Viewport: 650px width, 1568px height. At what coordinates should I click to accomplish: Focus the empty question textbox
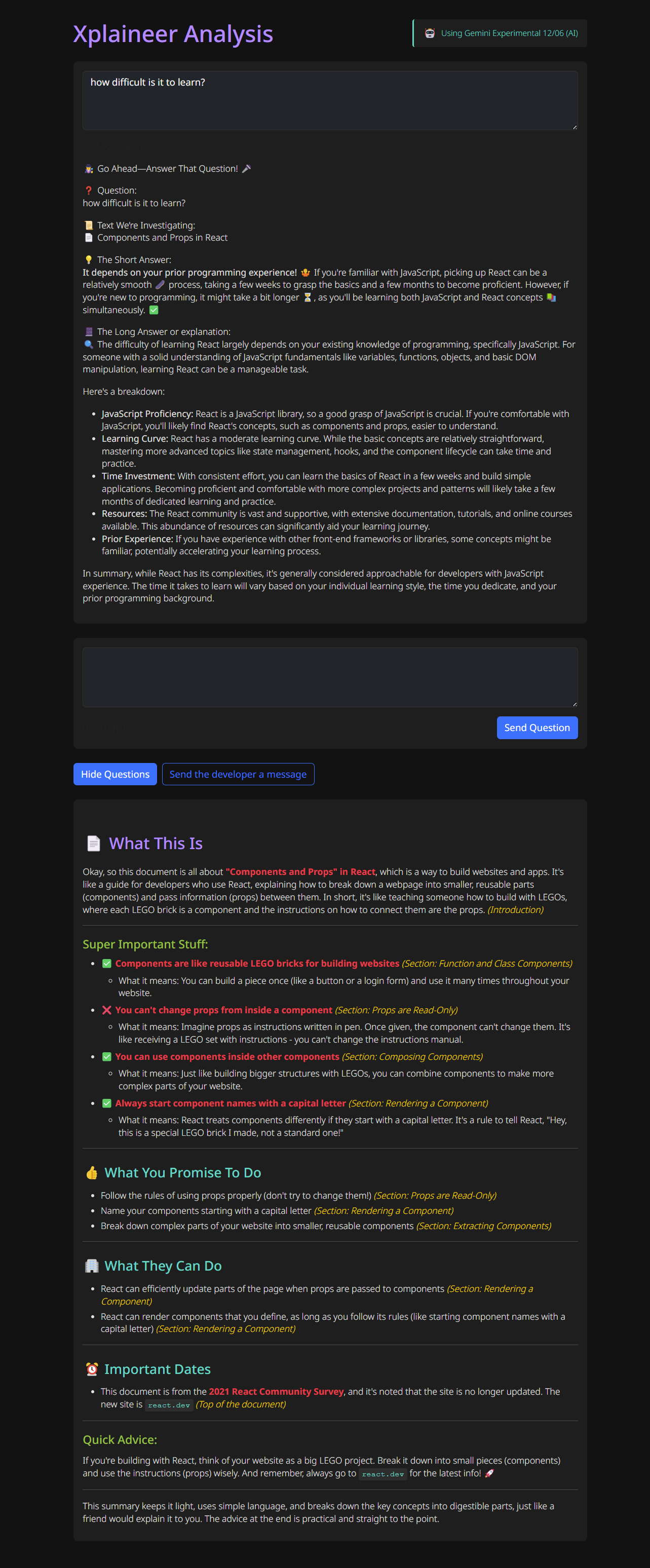point(330,677)
